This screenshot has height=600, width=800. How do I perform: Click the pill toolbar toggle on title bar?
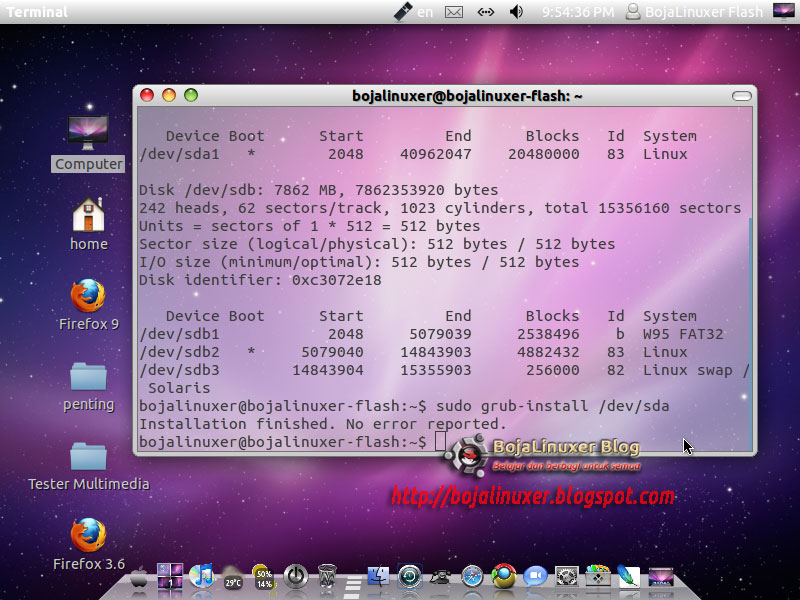[741, 96]
